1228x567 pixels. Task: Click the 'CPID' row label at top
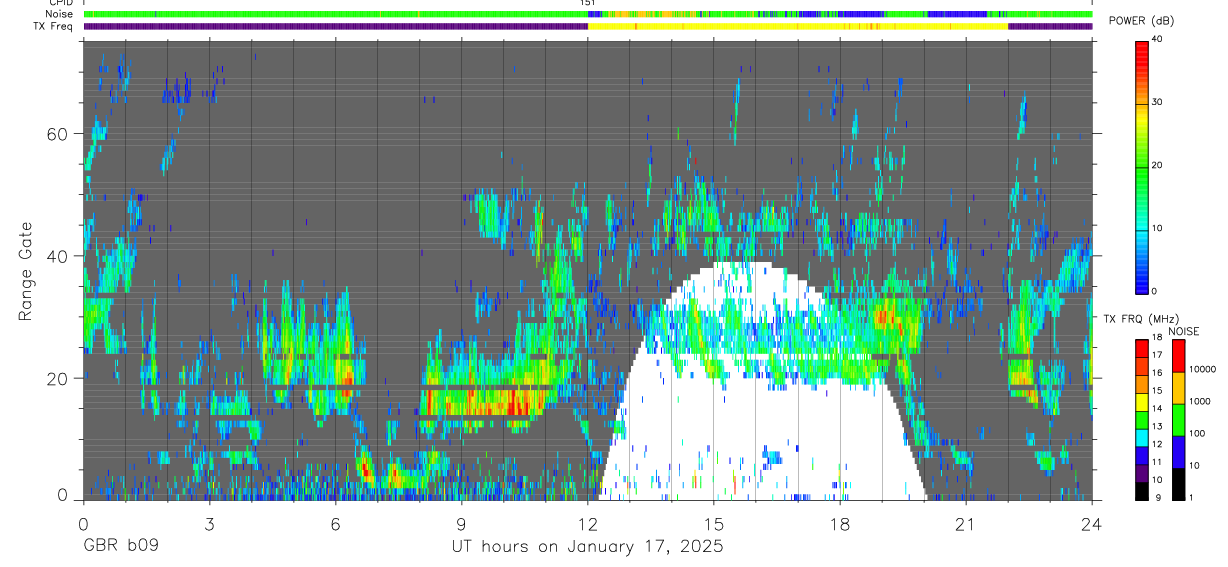coord(61,3)
